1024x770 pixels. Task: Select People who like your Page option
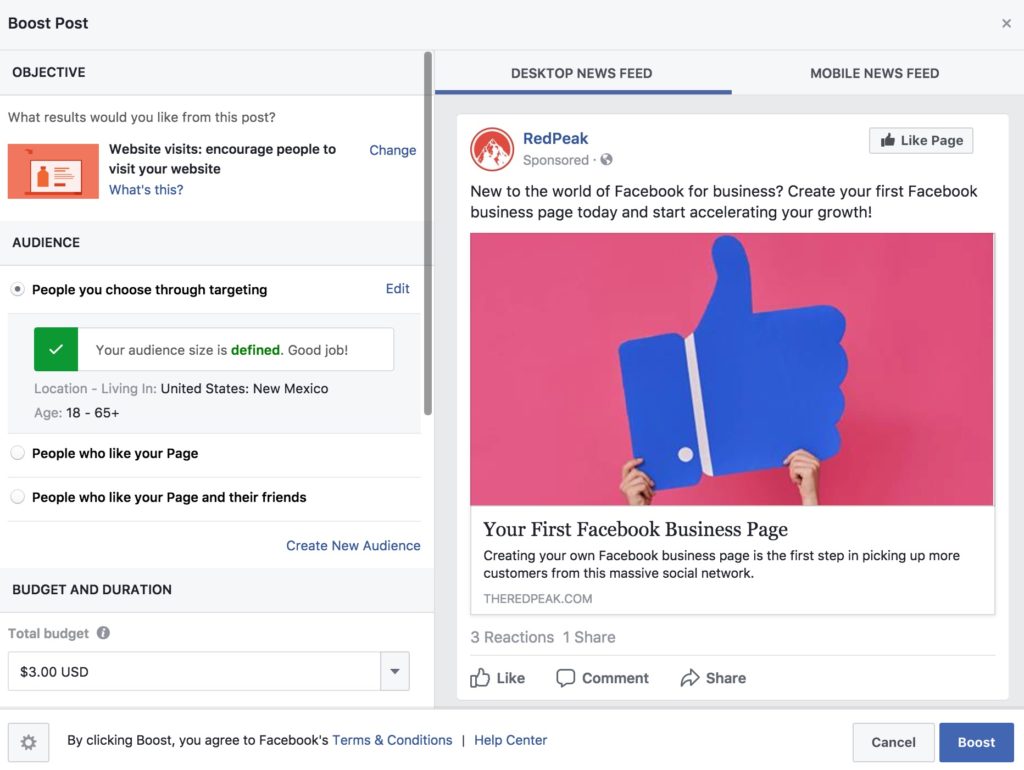pos(18,453)
